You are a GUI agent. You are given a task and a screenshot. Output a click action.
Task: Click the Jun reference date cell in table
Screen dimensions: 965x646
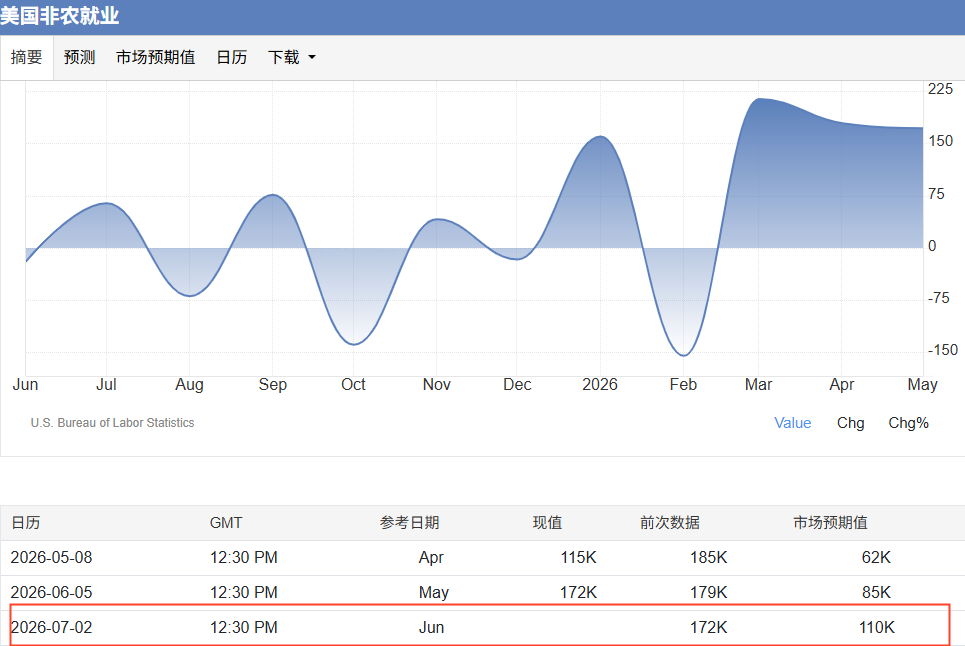pos(431,628)
